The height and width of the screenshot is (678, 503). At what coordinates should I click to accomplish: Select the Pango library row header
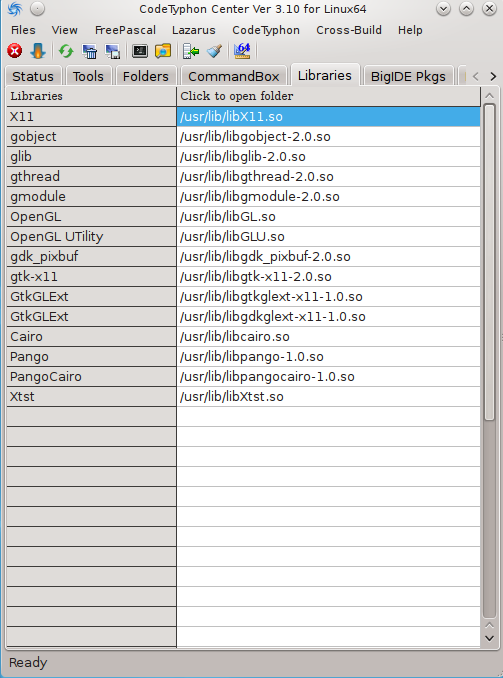[91, 356]
